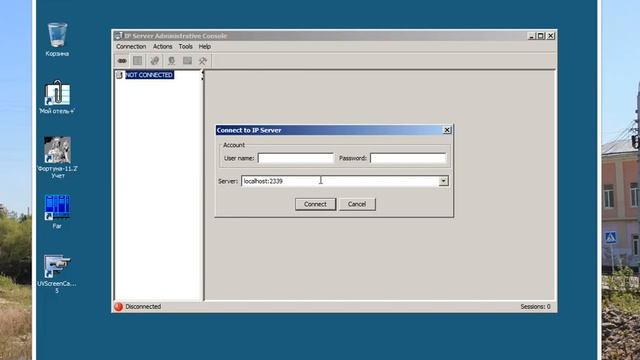Open the Connection menu
The image size is (640, 360).
tap(131, 47)
